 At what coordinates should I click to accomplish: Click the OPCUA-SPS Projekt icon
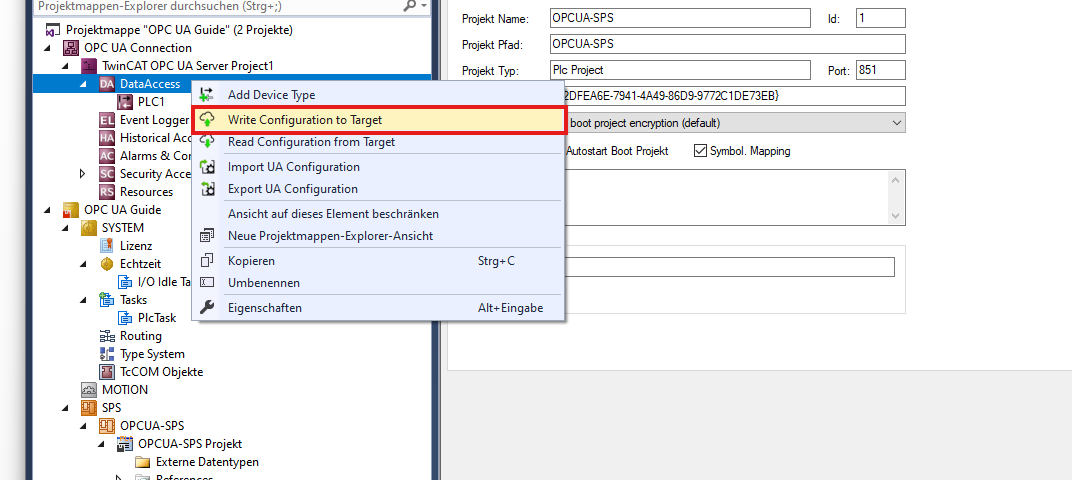tap(125, 444)
